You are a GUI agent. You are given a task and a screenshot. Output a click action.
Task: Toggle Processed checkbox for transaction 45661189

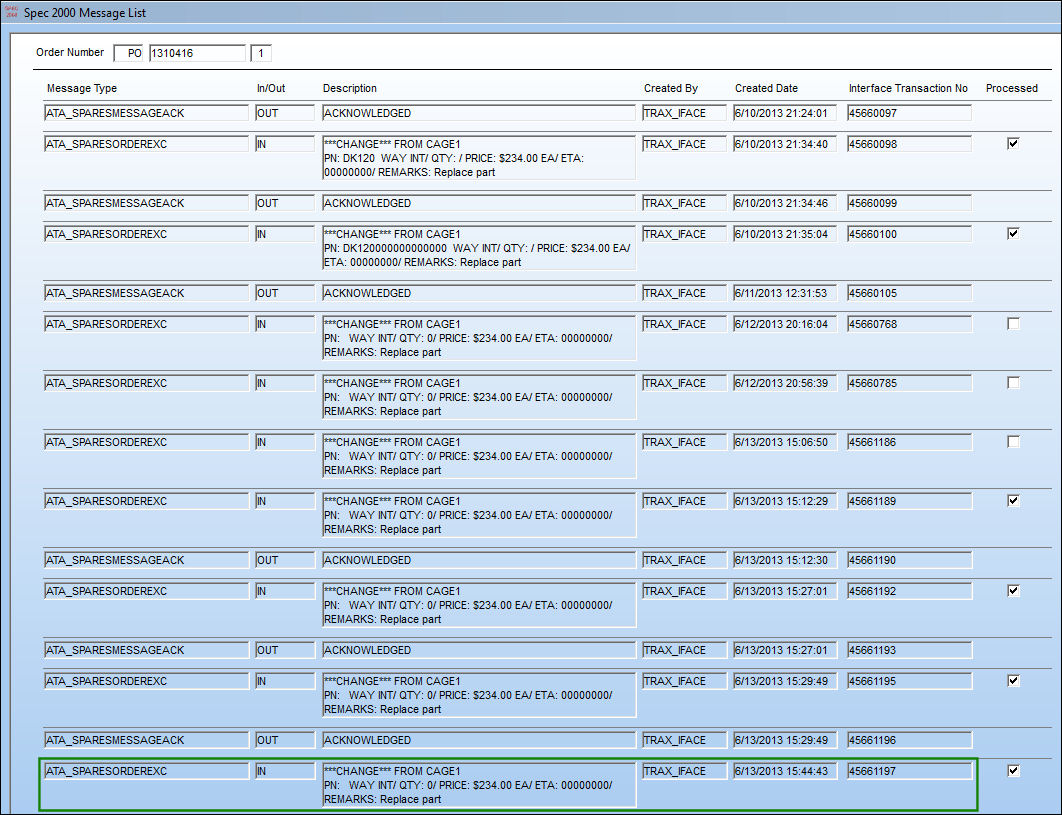pos(1013,501)
